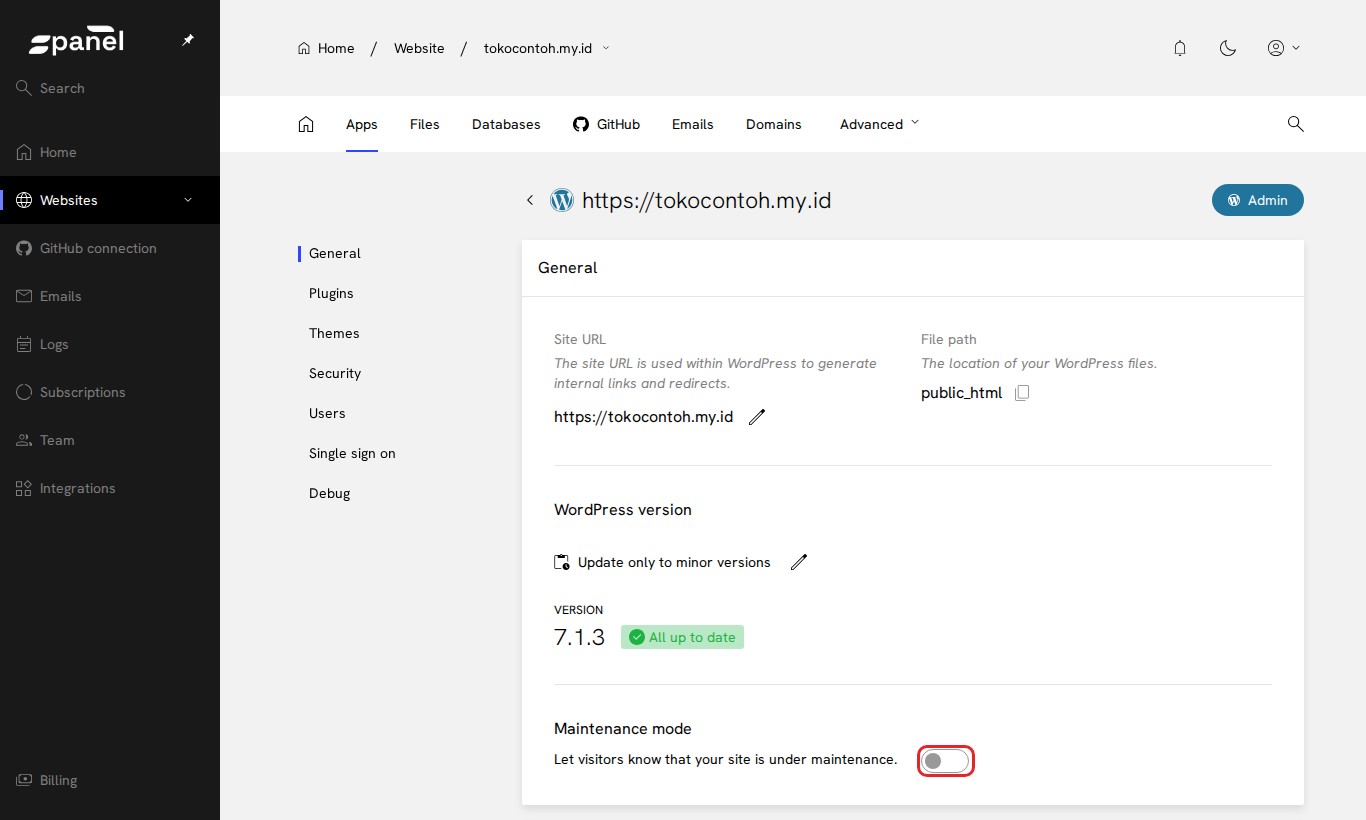Screen dimensions: 1366x820
Task: Open the Apps tab
Action: [x=362, y=124]
